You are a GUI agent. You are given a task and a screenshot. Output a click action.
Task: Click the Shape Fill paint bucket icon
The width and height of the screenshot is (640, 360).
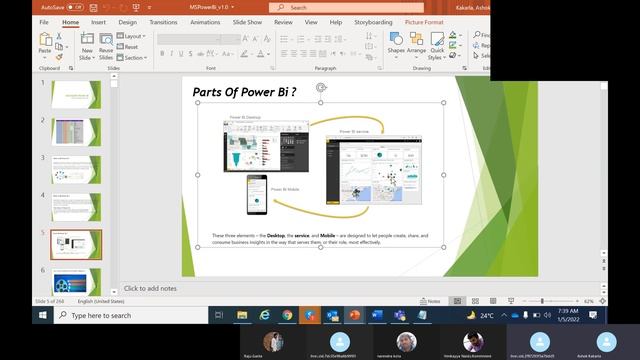pyautogui.click(x=453, y=35)
